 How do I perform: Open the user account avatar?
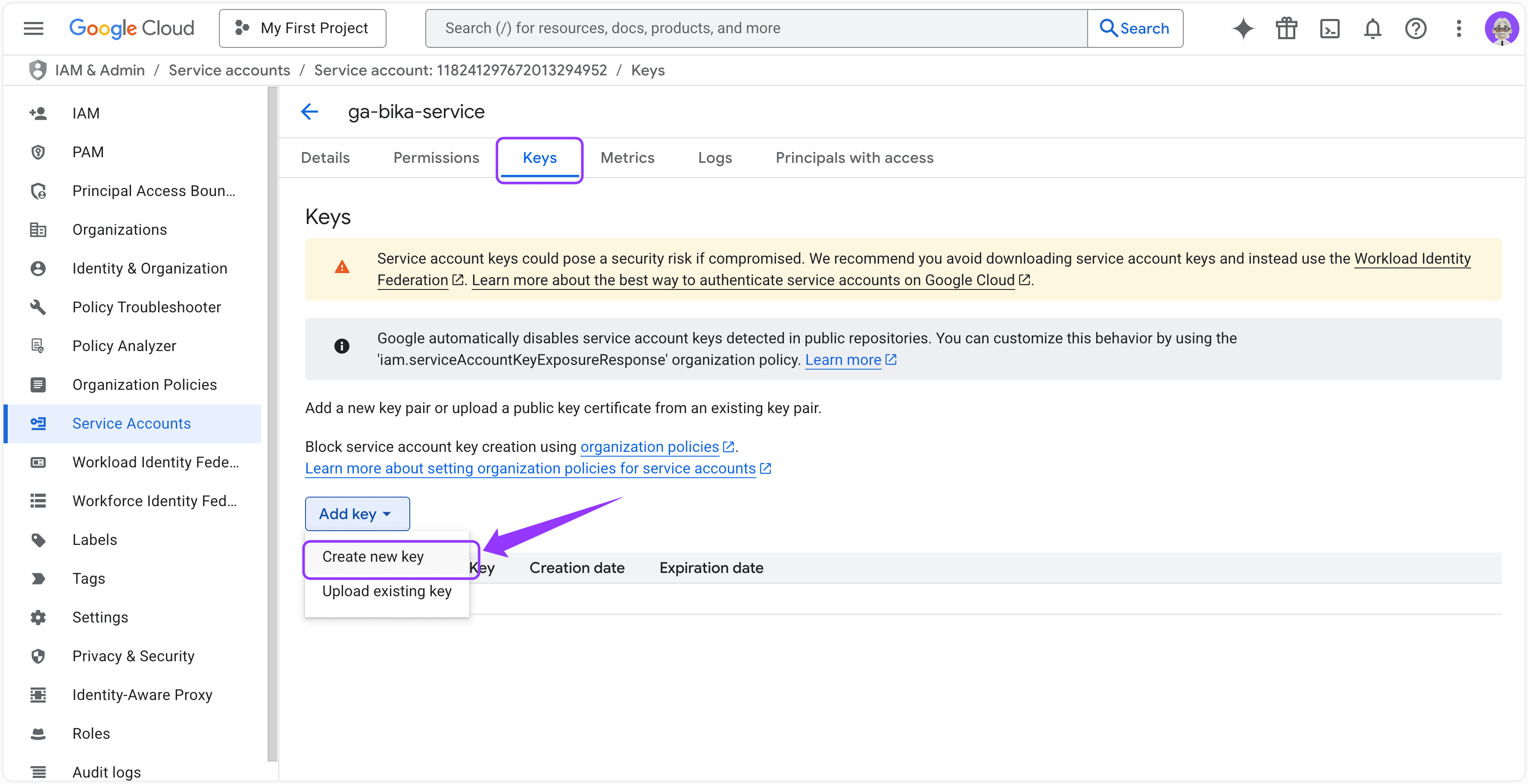click(x=1501, y=28)
